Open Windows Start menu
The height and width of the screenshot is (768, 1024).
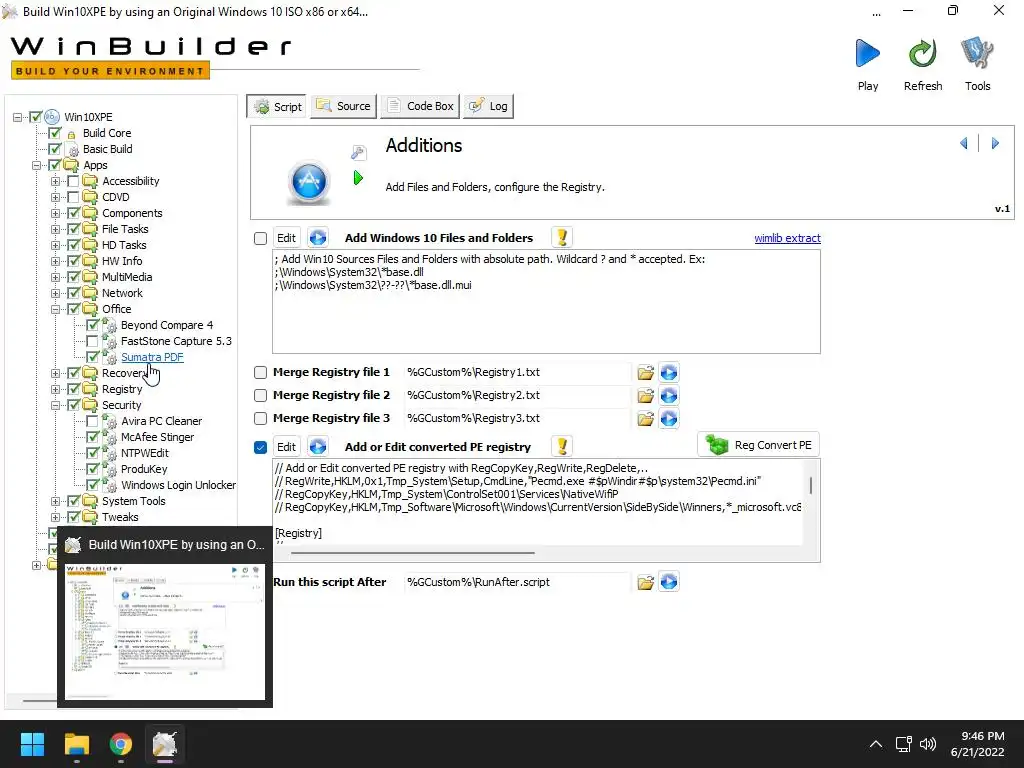pyautogui.click(x=32, y=744)
